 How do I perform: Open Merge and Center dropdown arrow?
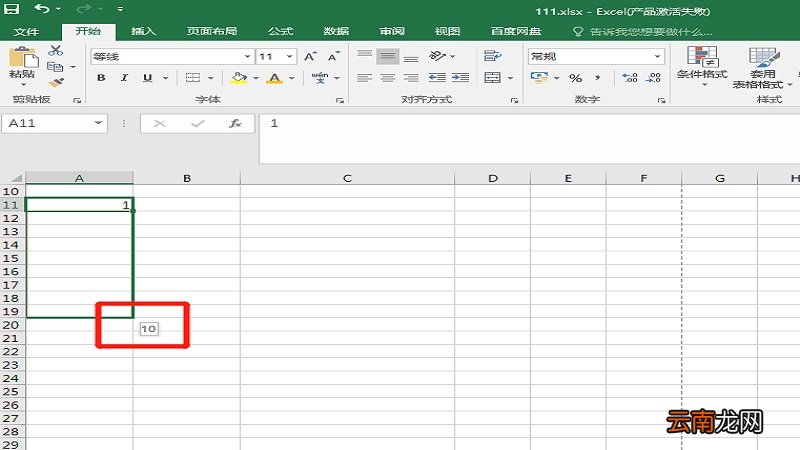[x=510, y=79]
